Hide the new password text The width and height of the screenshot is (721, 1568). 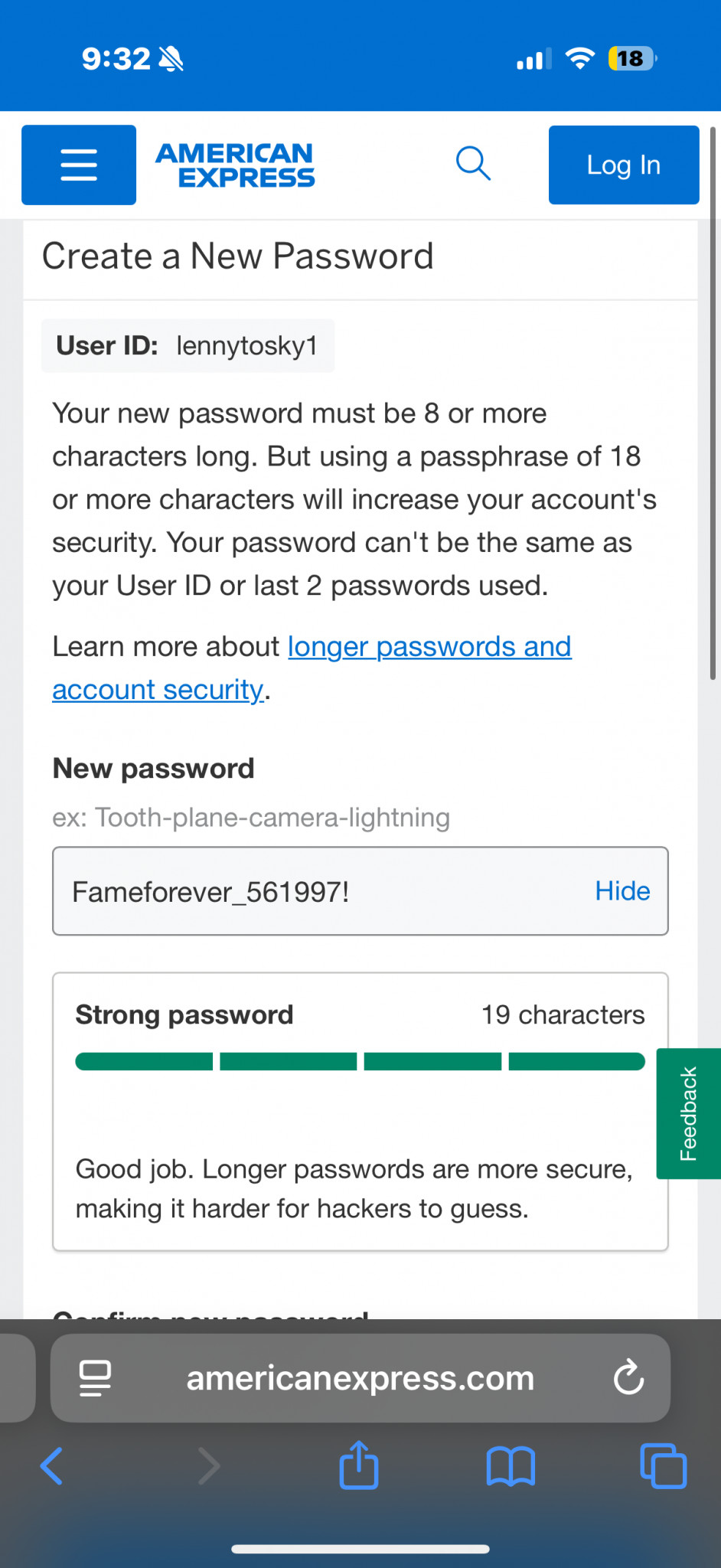click(x=622, y=891)
